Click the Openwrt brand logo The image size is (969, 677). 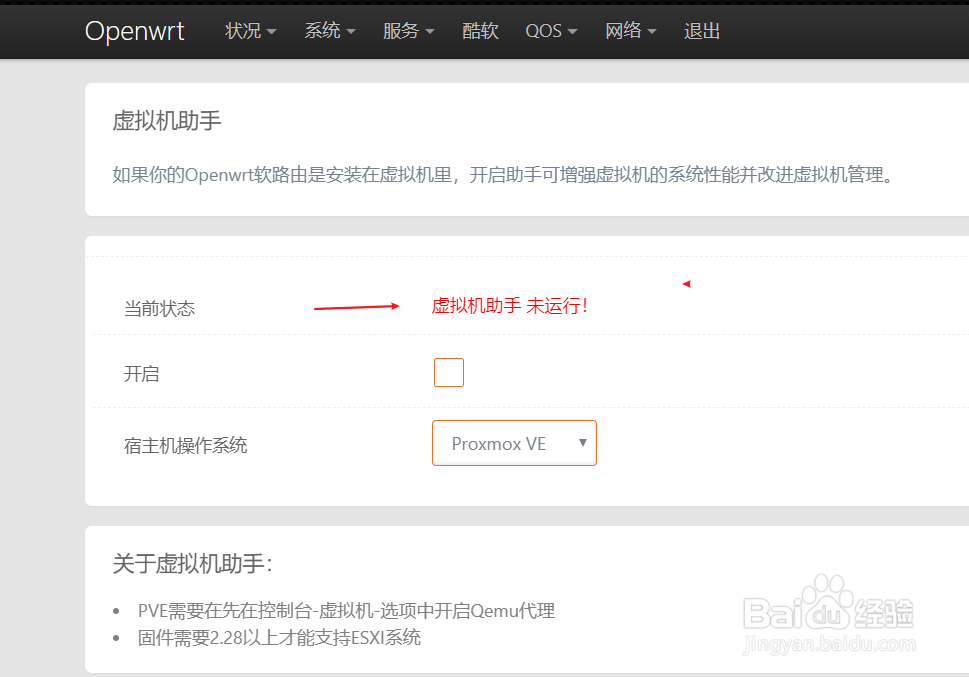click(134, 31)
